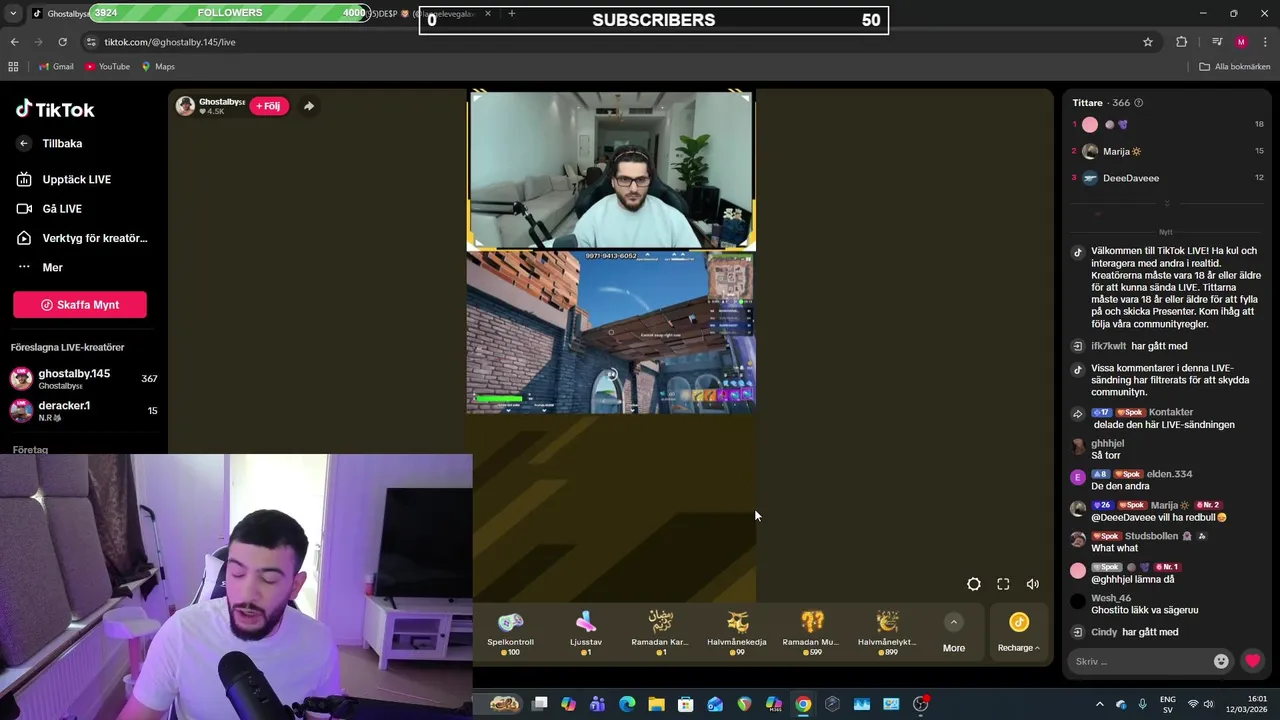
Task: Open the YouTube bookmark
Action: coord(108,67)
